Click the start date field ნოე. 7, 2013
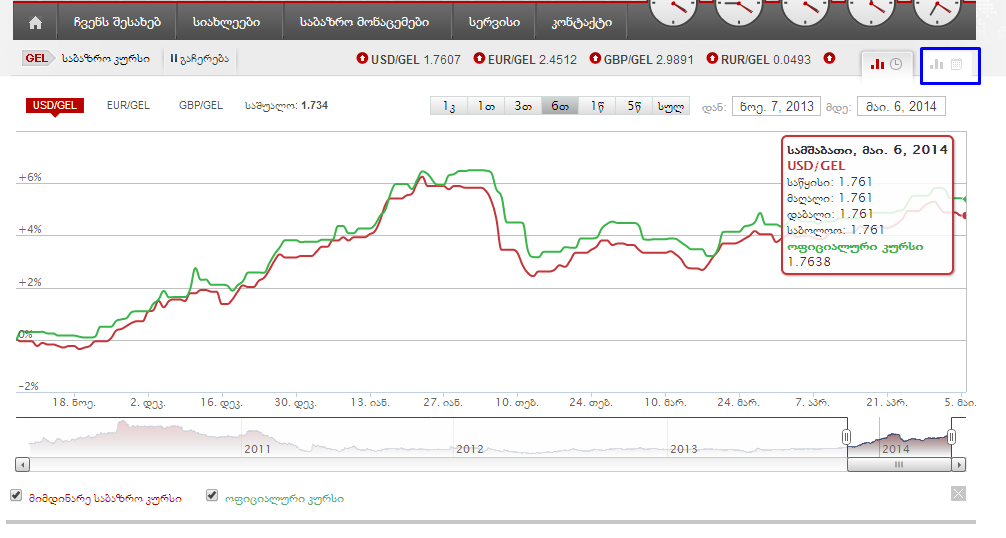Image resolution: width=1006 pixels, height=538 pixels. click(x=776, y=106)
